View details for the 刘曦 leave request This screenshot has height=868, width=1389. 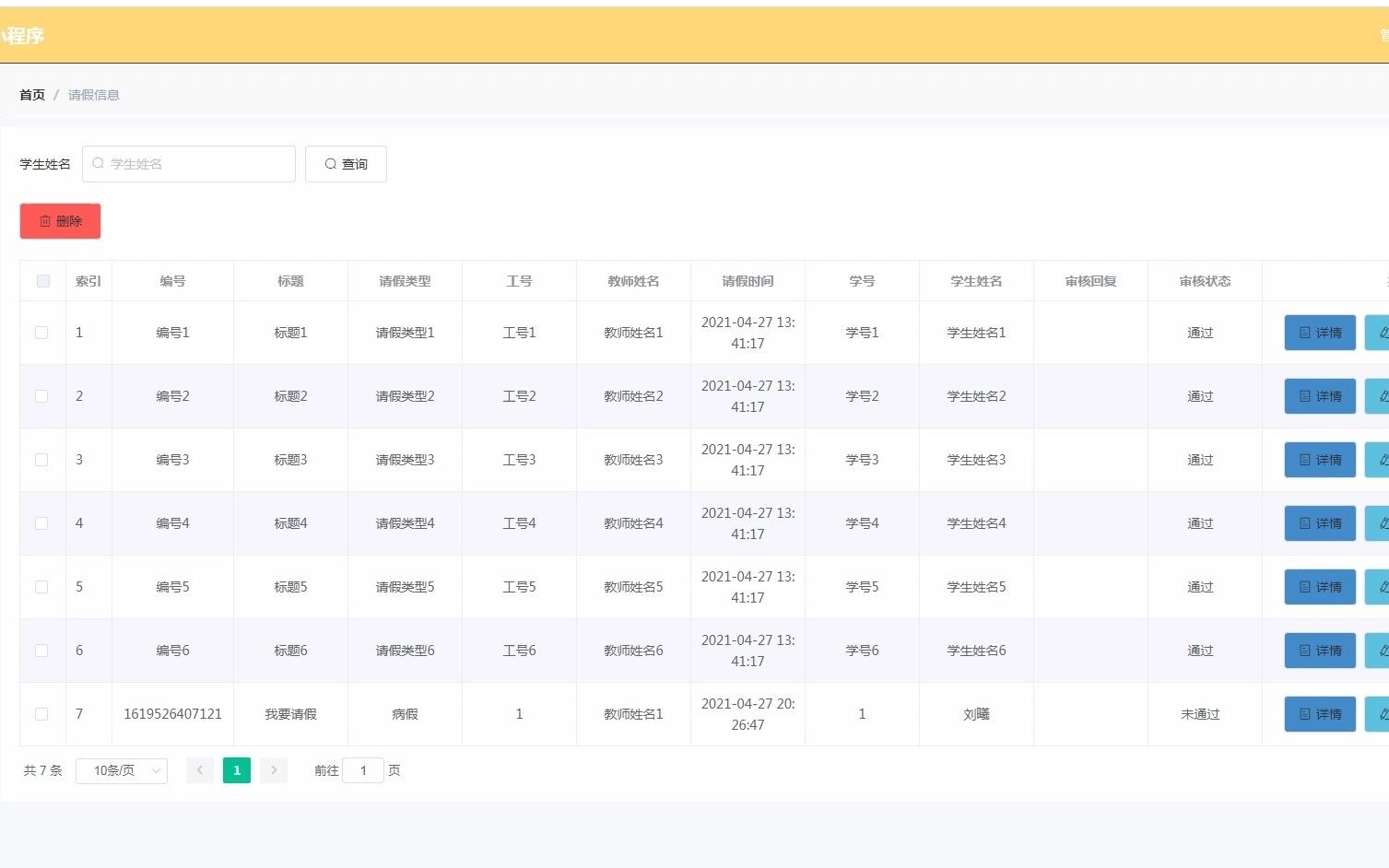point(1320,714)
